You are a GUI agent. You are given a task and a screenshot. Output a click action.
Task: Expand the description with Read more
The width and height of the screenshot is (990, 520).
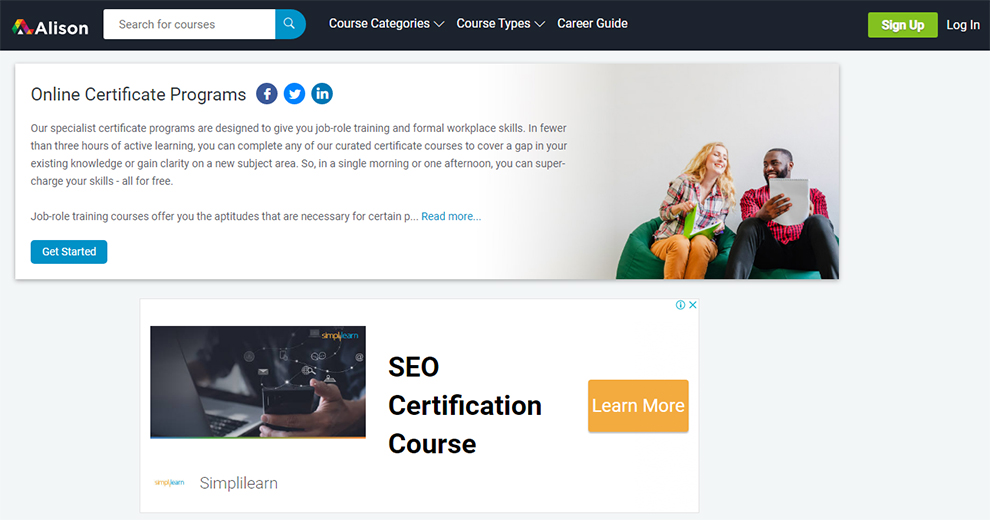pyautogui.click(x=451, y=216)
